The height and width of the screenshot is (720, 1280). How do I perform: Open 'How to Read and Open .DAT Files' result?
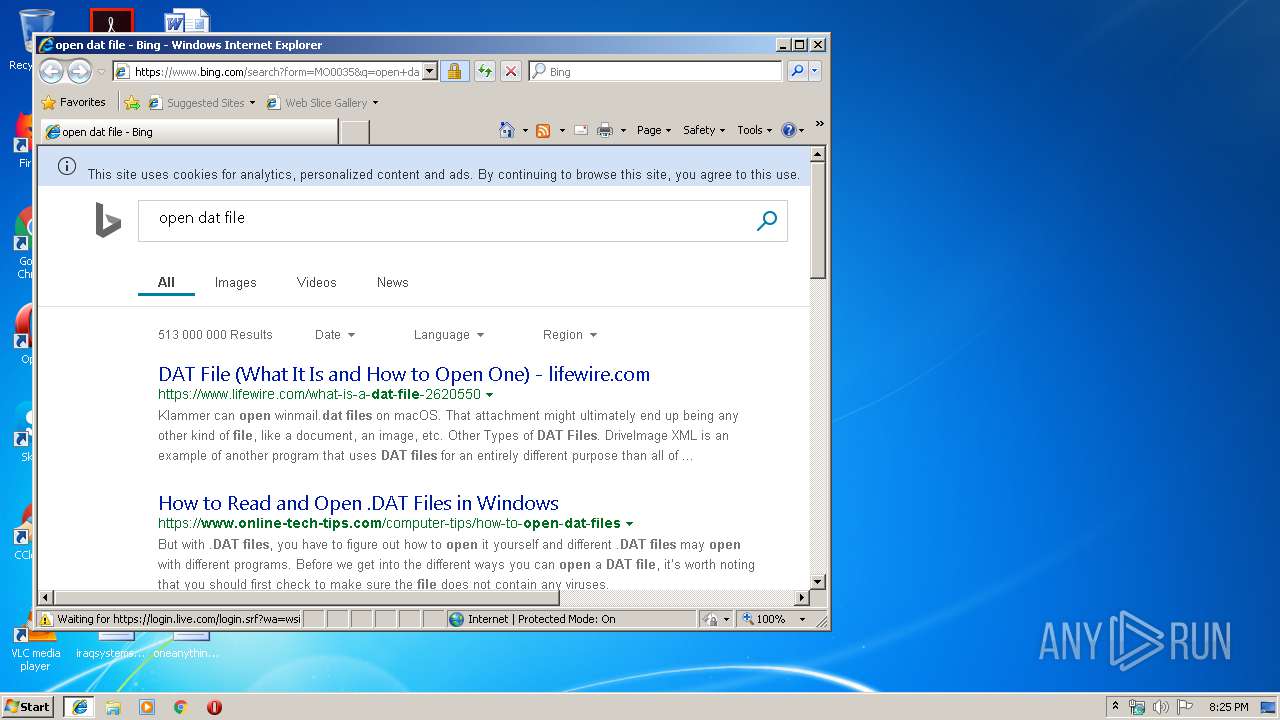(x=358, y=503)
